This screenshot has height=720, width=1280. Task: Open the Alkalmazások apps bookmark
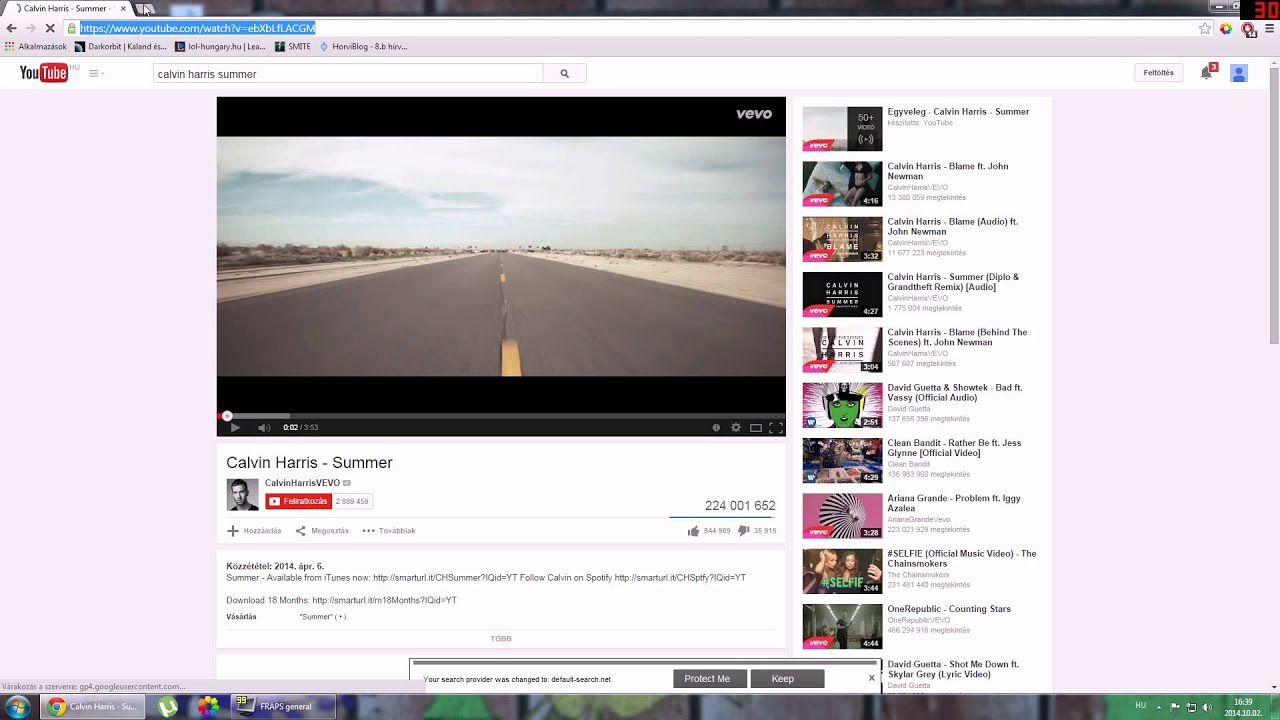36,46
